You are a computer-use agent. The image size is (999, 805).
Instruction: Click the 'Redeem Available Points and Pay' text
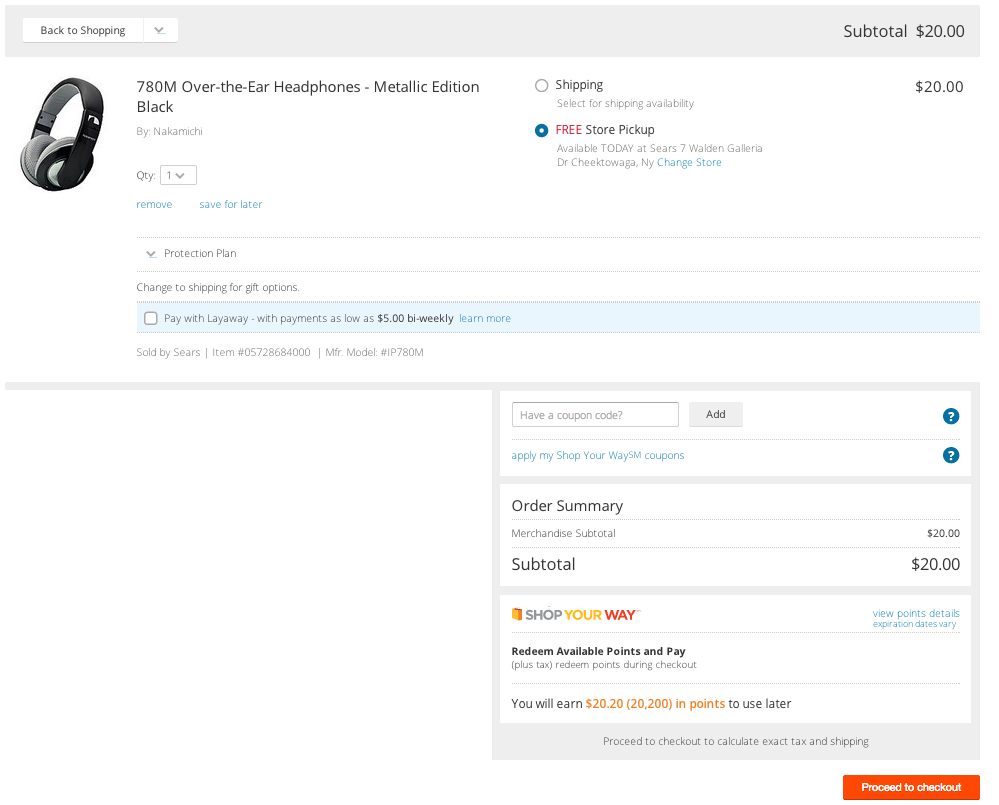(x=598, y=651)
